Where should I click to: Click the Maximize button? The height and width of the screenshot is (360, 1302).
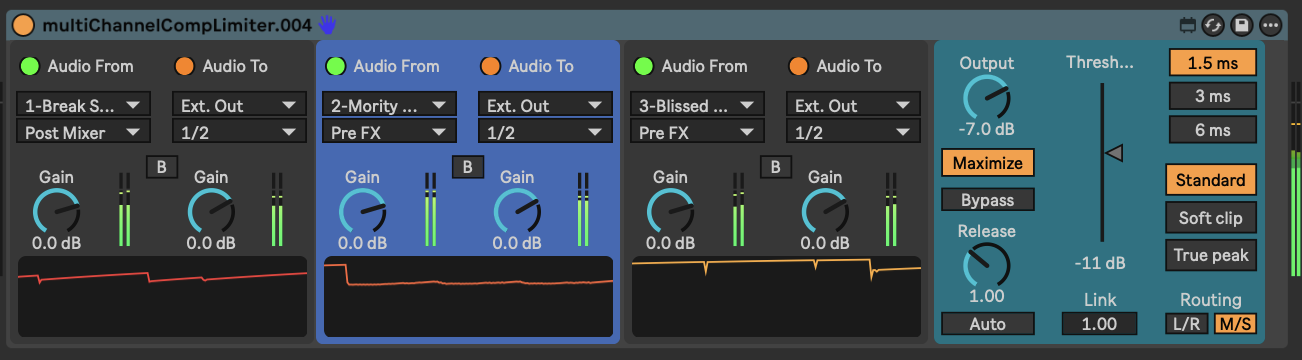pos(987,163)
